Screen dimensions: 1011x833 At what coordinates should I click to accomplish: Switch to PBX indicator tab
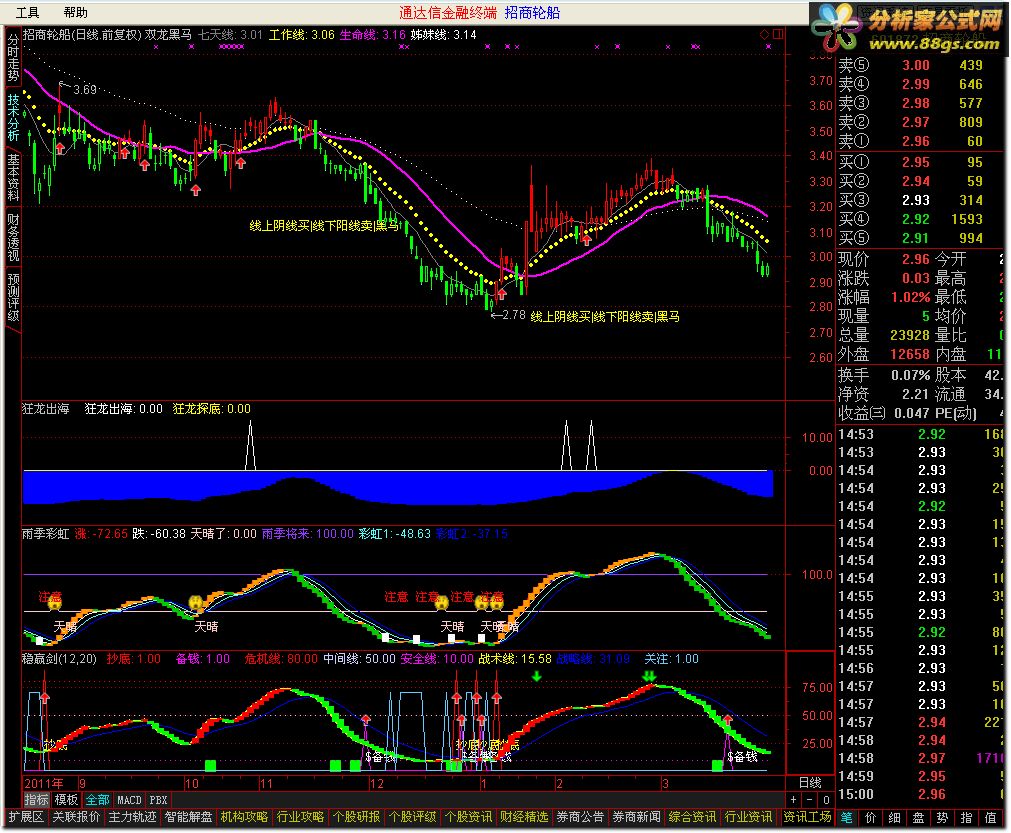coord(159,800)
